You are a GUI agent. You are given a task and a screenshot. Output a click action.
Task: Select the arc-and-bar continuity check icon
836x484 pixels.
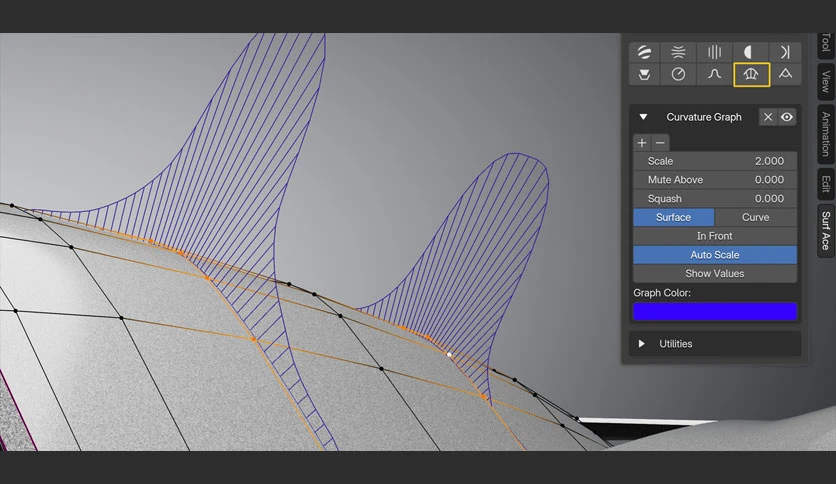click(x=785, y=52)
